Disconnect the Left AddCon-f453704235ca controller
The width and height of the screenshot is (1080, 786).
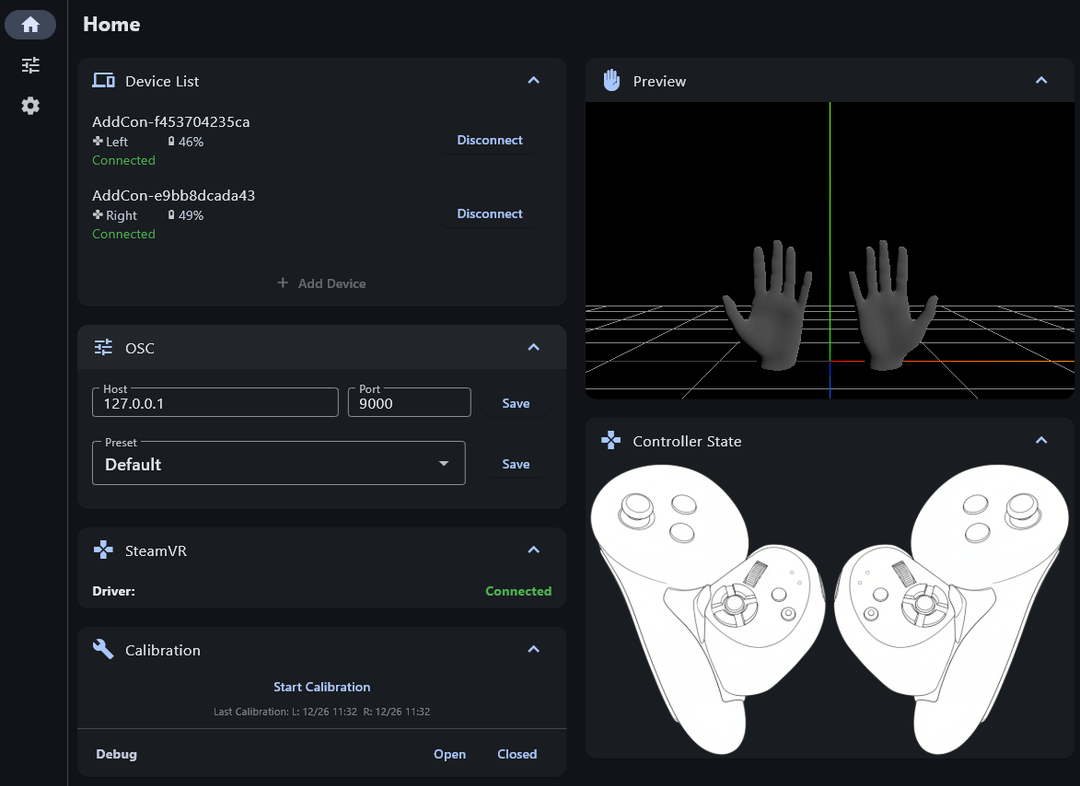click(x=490, y=141)
